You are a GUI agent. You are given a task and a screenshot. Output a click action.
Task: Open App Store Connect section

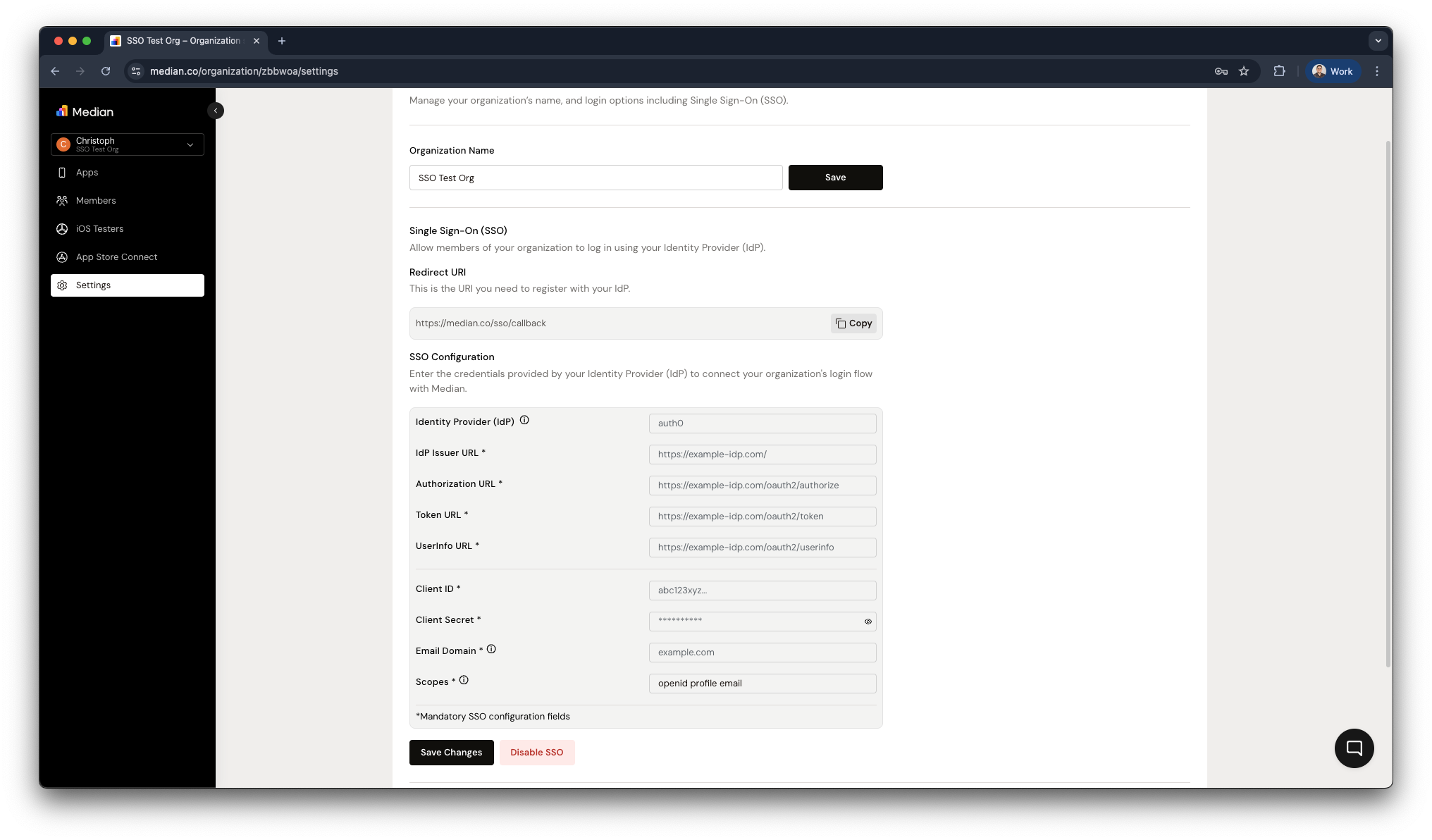point(116,257)
